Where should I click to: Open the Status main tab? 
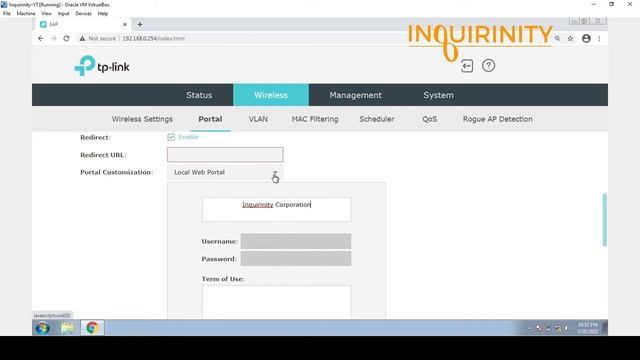point(199,95)
